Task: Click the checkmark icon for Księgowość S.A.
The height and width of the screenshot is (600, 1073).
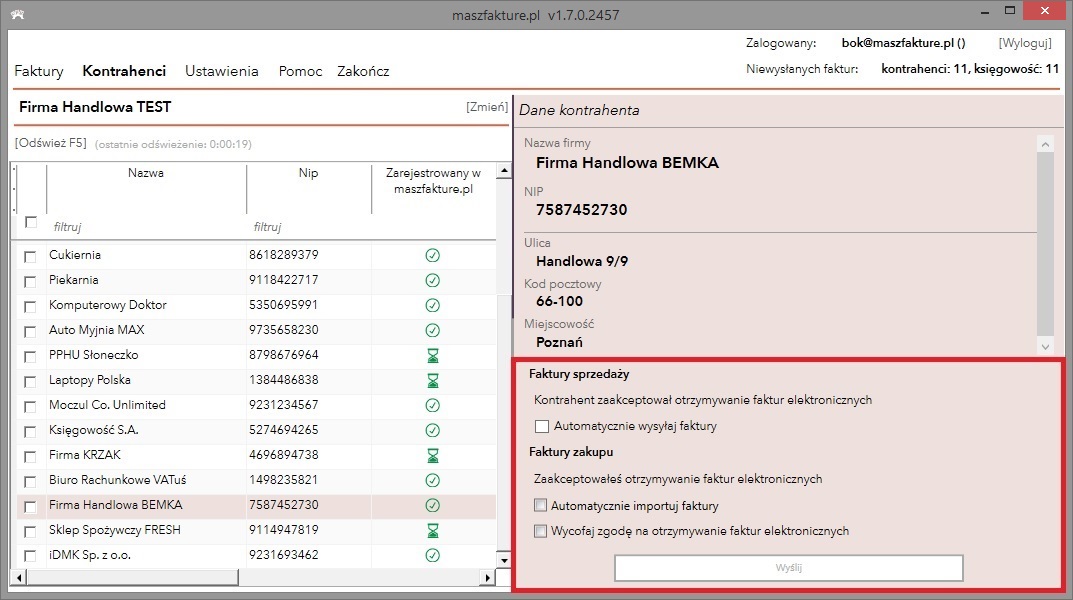Action: click(x=432, y=430)
